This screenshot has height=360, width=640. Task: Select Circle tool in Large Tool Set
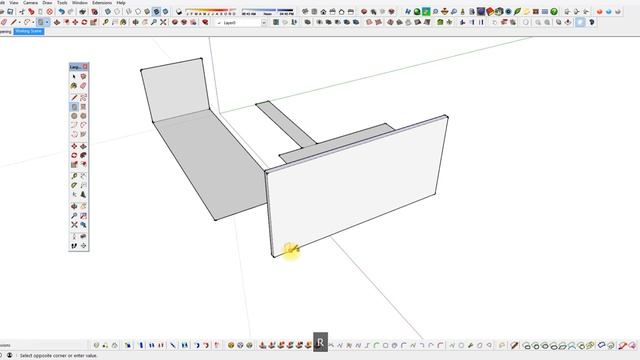click(x=74, y=116)
